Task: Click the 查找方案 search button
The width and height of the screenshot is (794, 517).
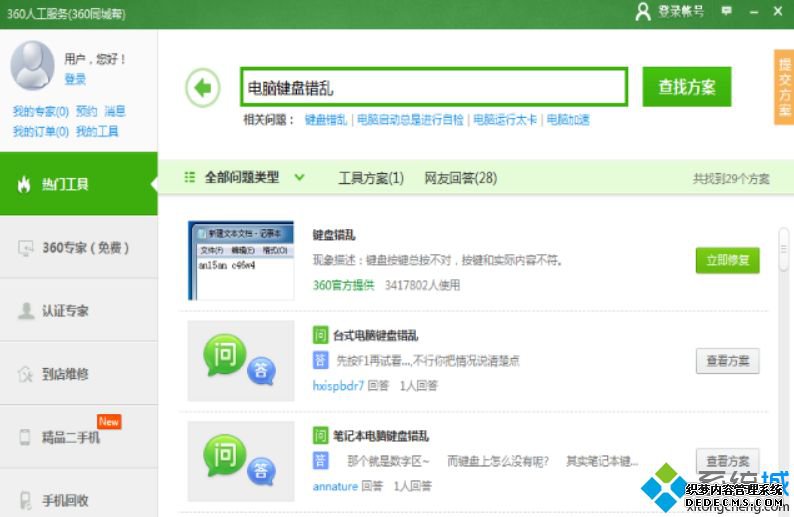Action: (x=687, y=87)
